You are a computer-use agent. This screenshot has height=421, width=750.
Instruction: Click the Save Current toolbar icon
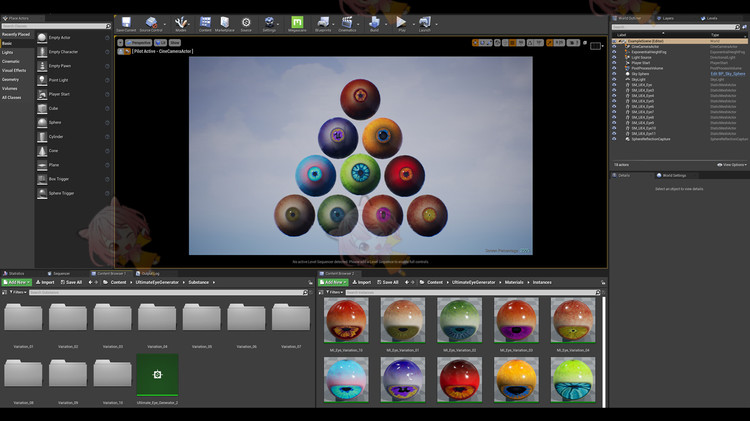pos(126,24)
